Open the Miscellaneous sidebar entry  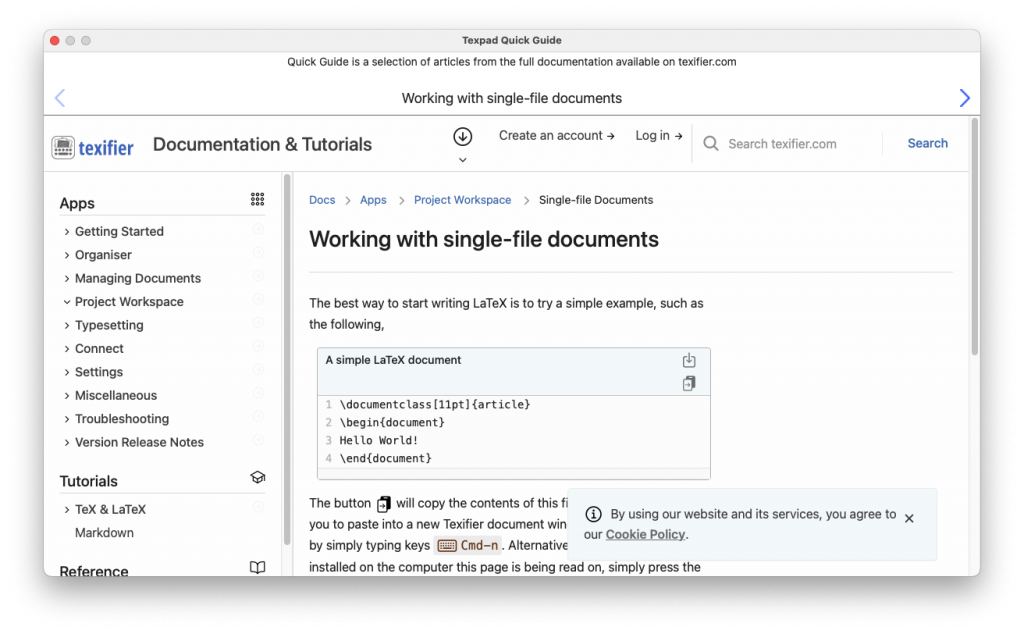point(116,396)
